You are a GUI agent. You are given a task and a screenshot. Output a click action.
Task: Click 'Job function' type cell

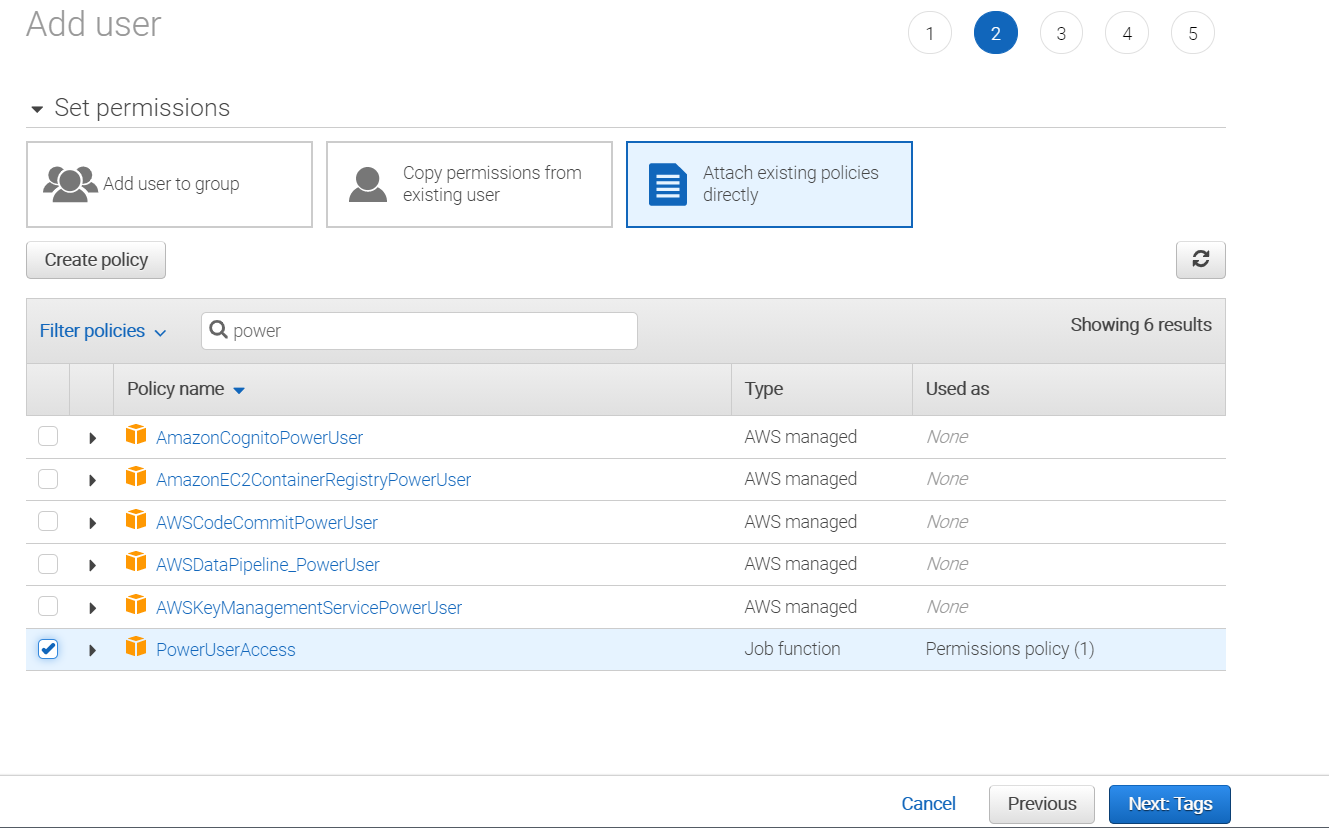[792, 649]
